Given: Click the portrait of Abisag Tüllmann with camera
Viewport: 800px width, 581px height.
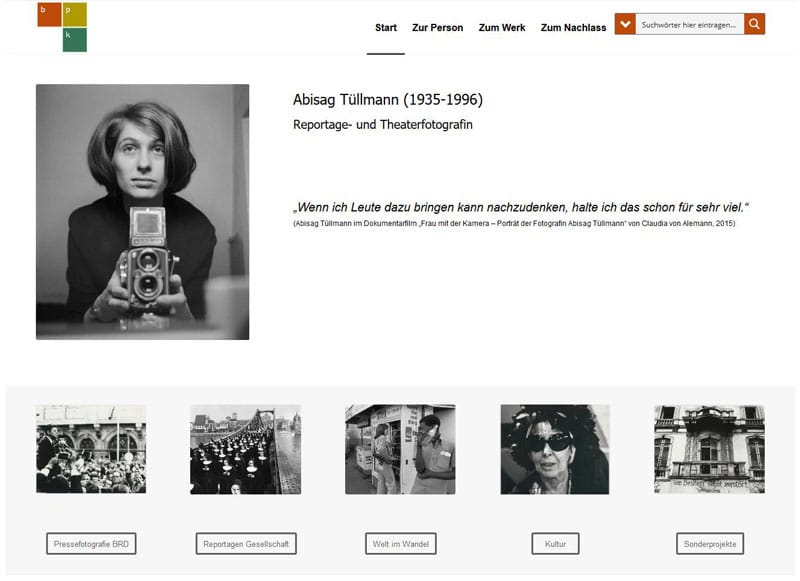Looking at the screenshot, I should point(142,212).
